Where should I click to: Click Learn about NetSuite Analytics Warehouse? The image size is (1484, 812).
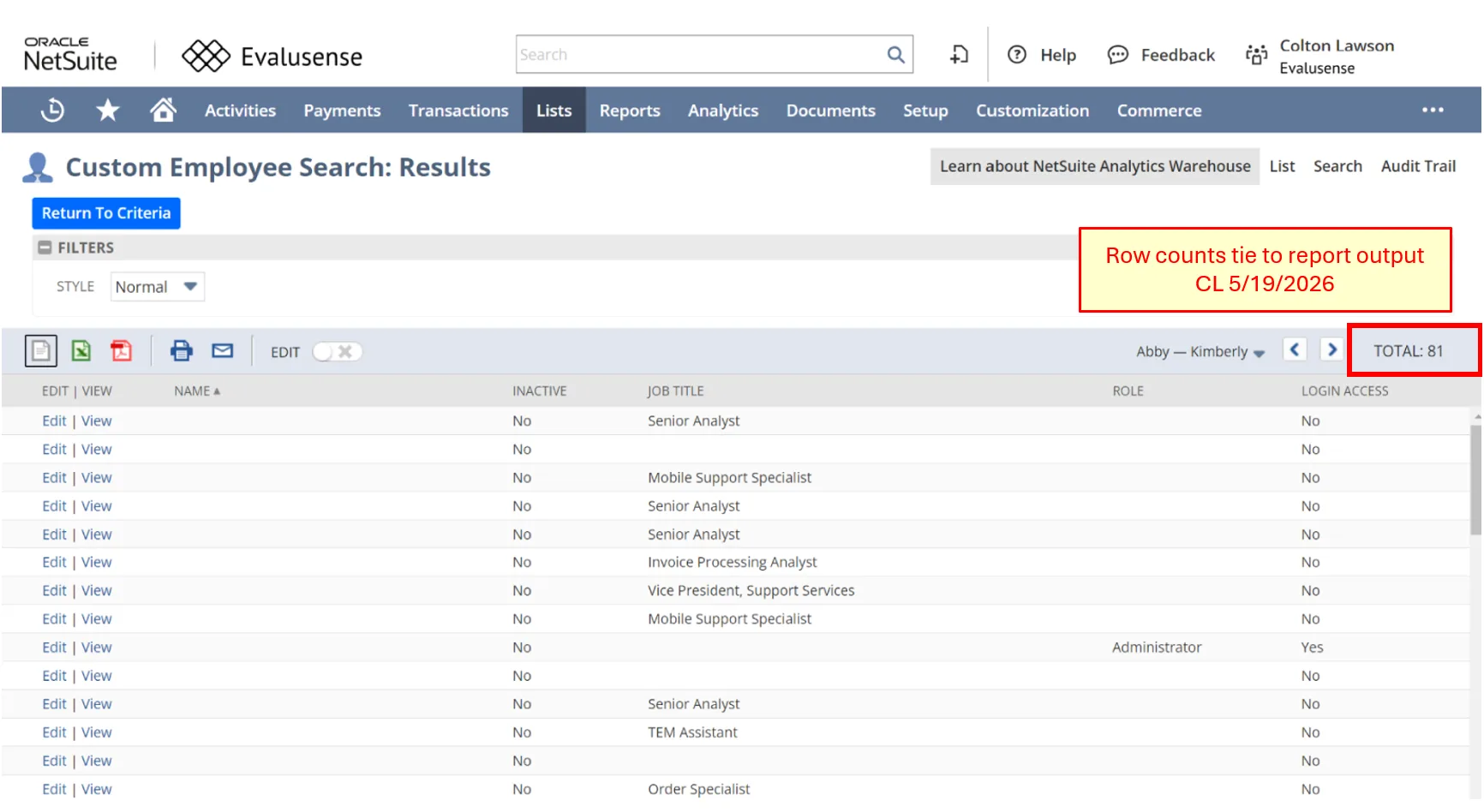pyautogui.click(x=1095, y=166)
